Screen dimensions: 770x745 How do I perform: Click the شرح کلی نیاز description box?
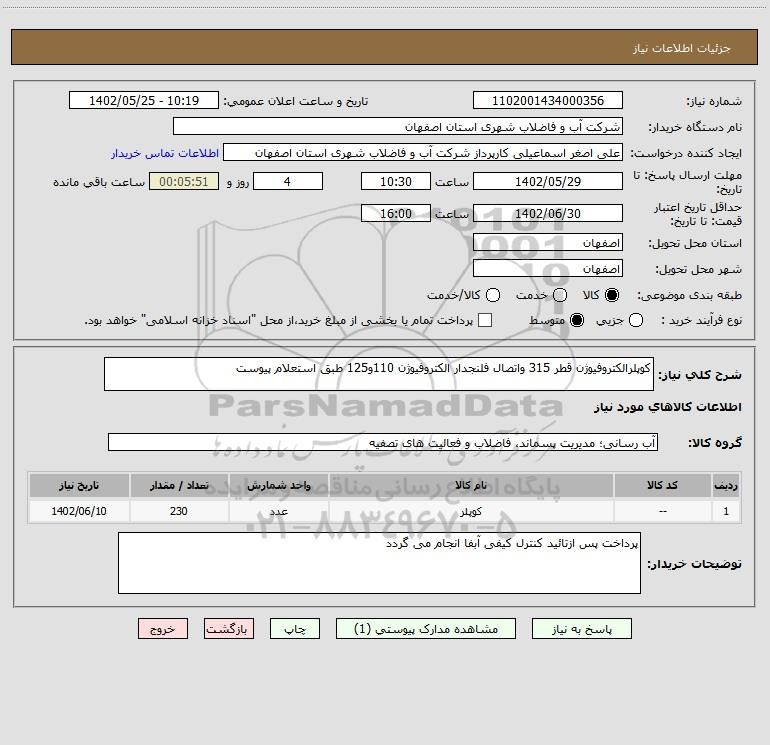(x=379, y=374)
